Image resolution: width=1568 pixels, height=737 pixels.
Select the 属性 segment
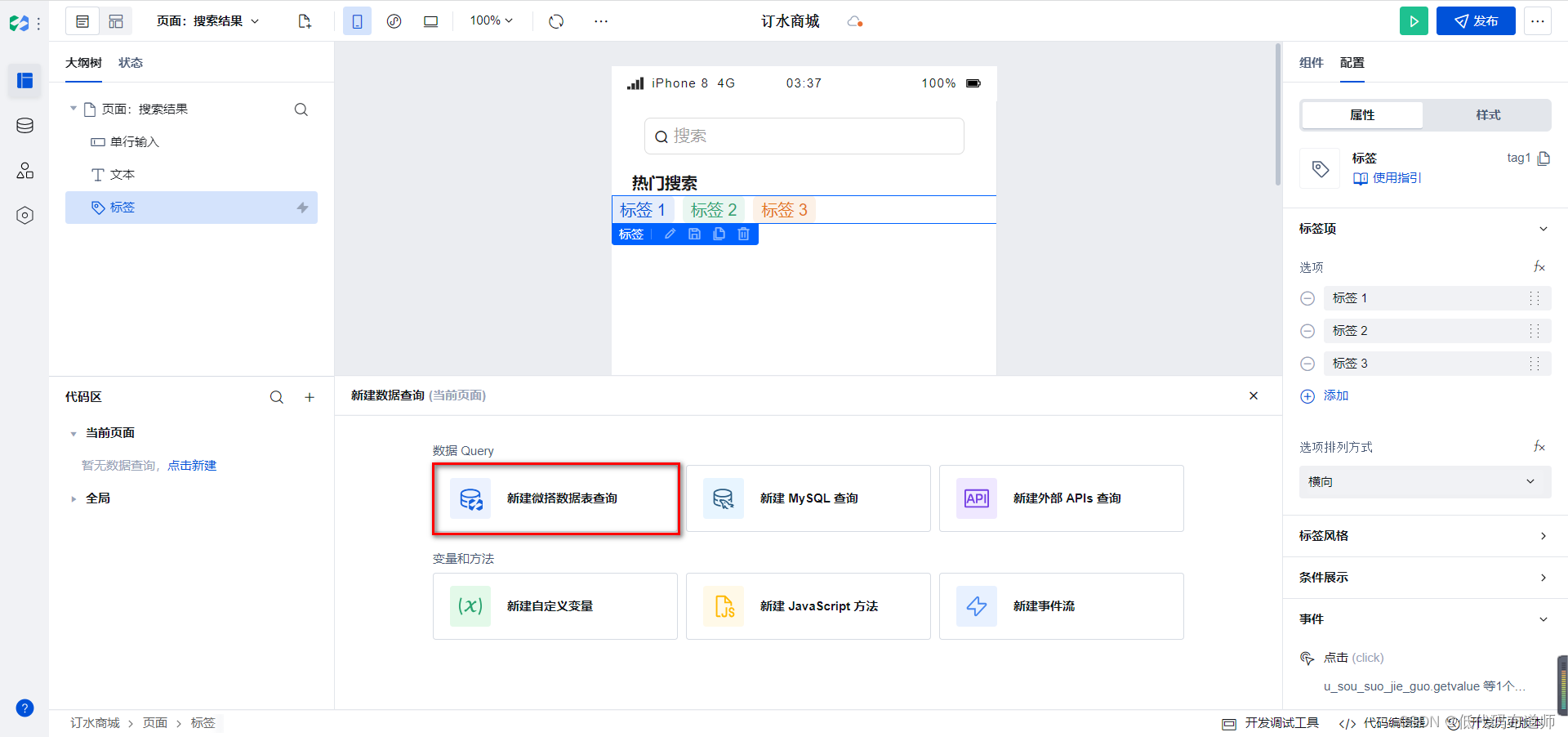(x=1362, y=115)
